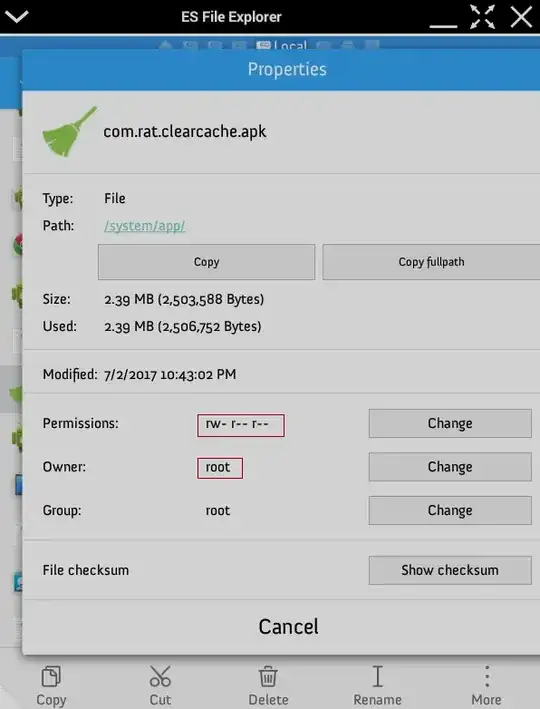Open the More options dots
This screenshot has height=709, width=540.
[487, 676]
